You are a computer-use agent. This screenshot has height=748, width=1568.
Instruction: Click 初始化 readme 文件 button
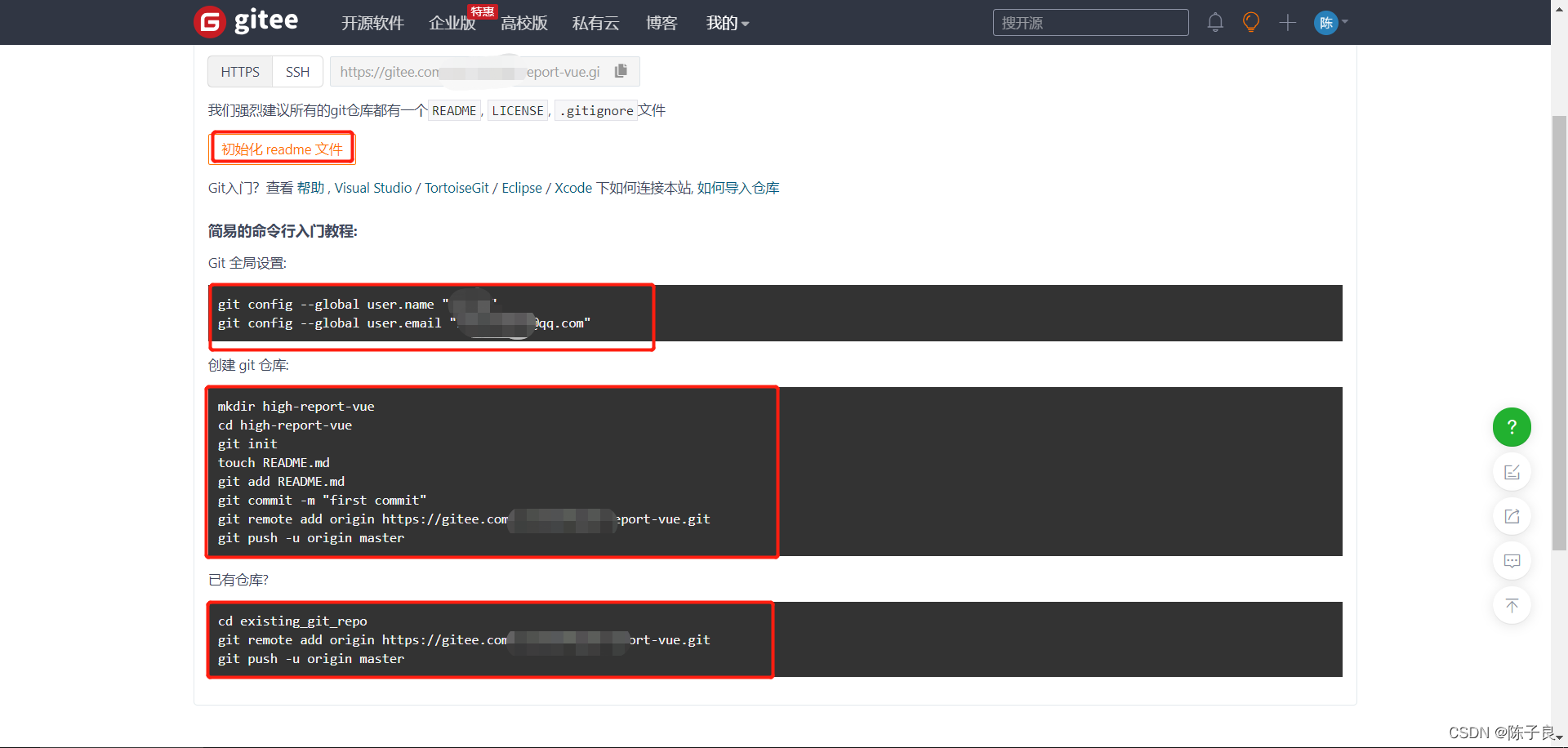click(x=282, y=149)
